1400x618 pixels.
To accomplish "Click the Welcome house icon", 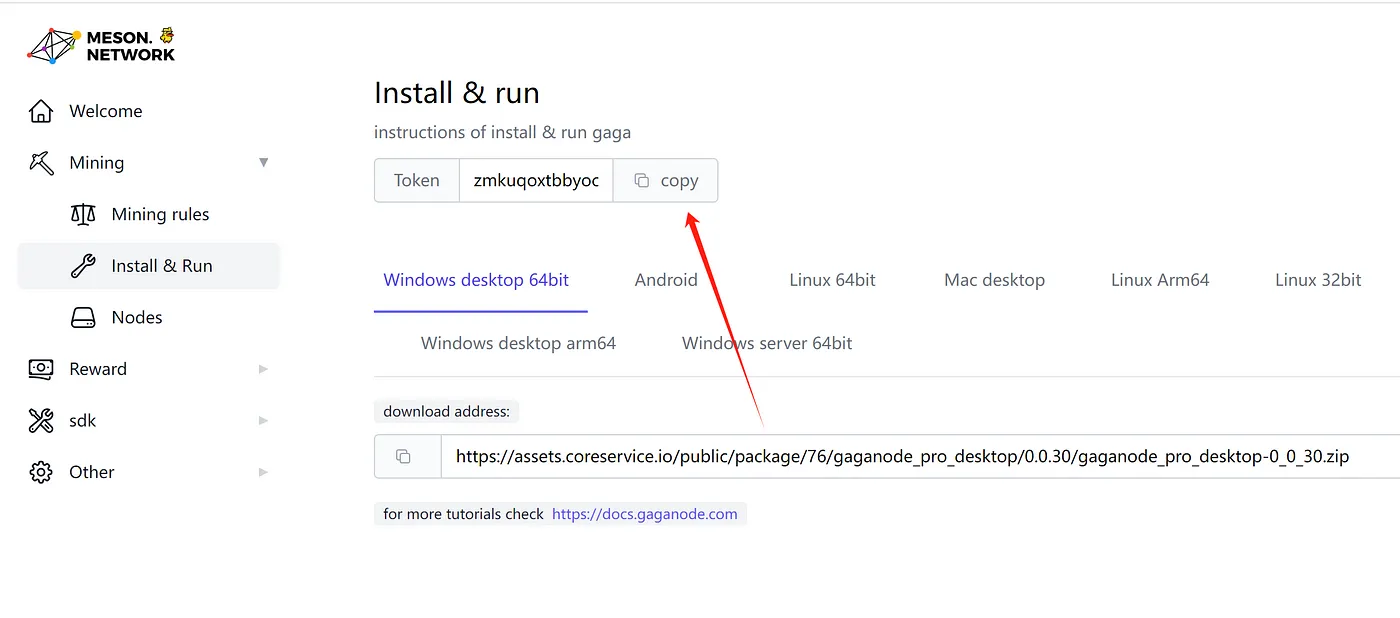I will [41, 111].
